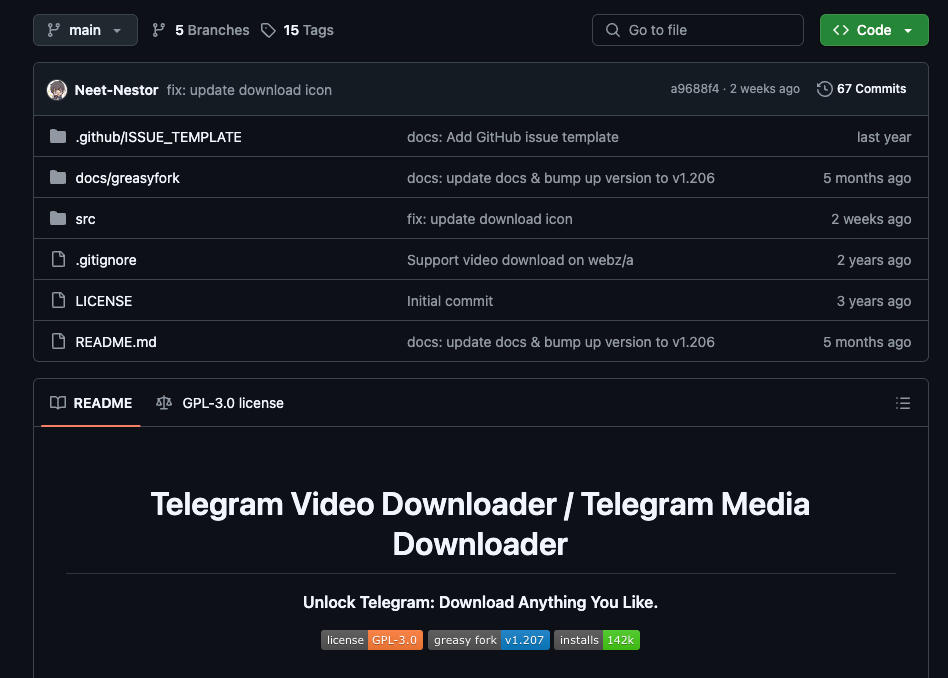The height and width of the screenshot is (678, 948).
Task: Open commit hash a9688f4
Action: [x=694, y=89]
